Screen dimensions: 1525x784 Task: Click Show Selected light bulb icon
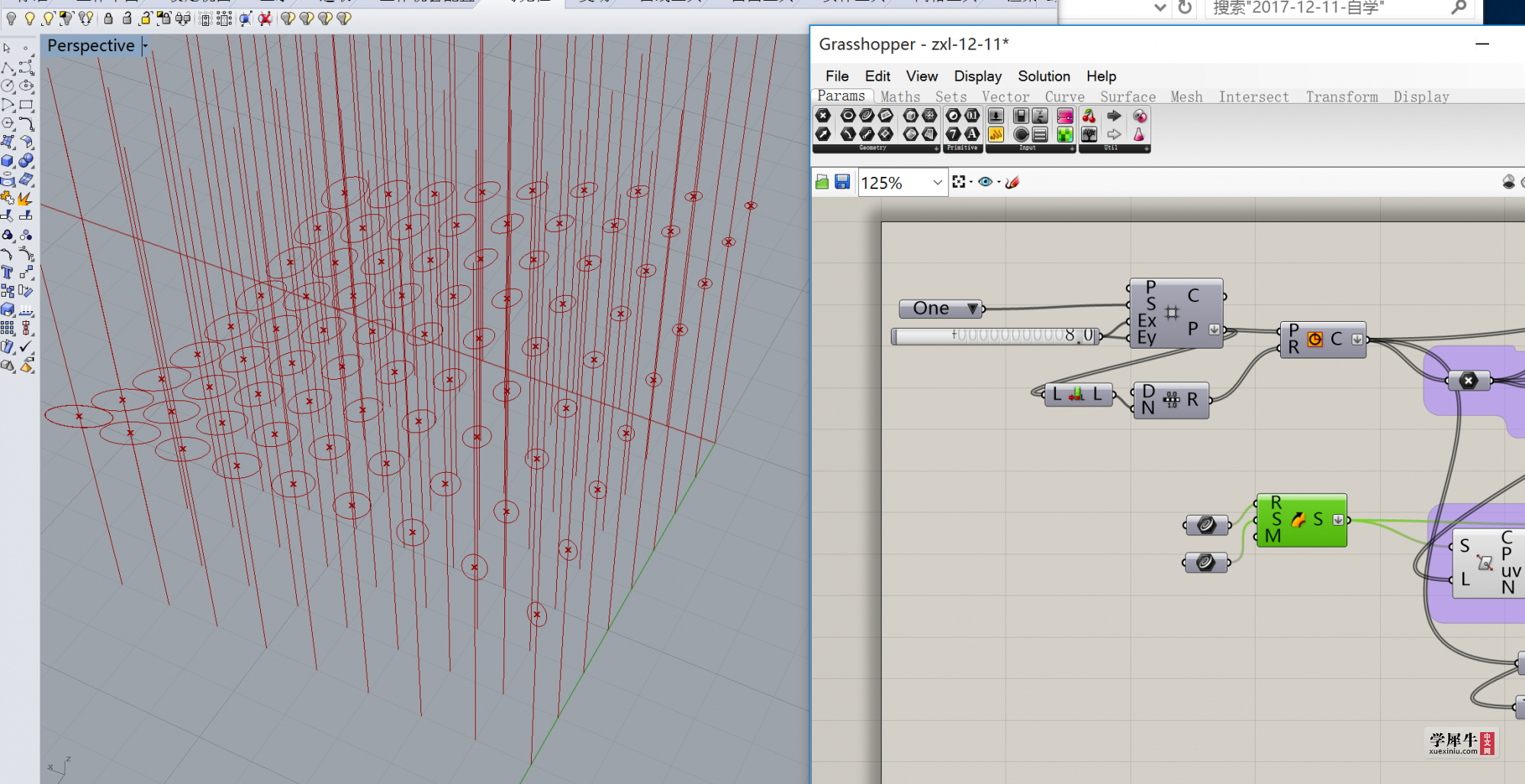pos(49,18)
